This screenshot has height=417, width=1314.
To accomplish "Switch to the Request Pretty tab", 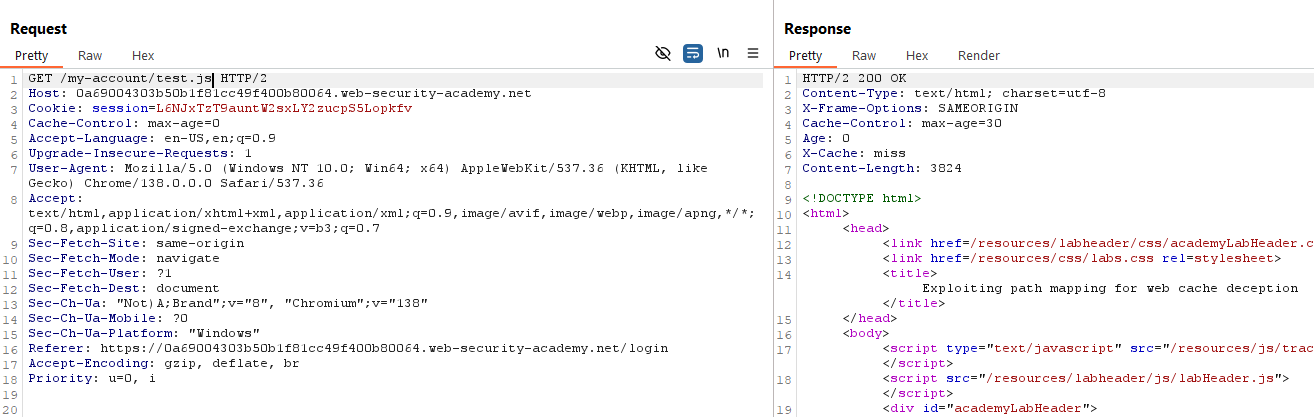I will tap(31, 56).
